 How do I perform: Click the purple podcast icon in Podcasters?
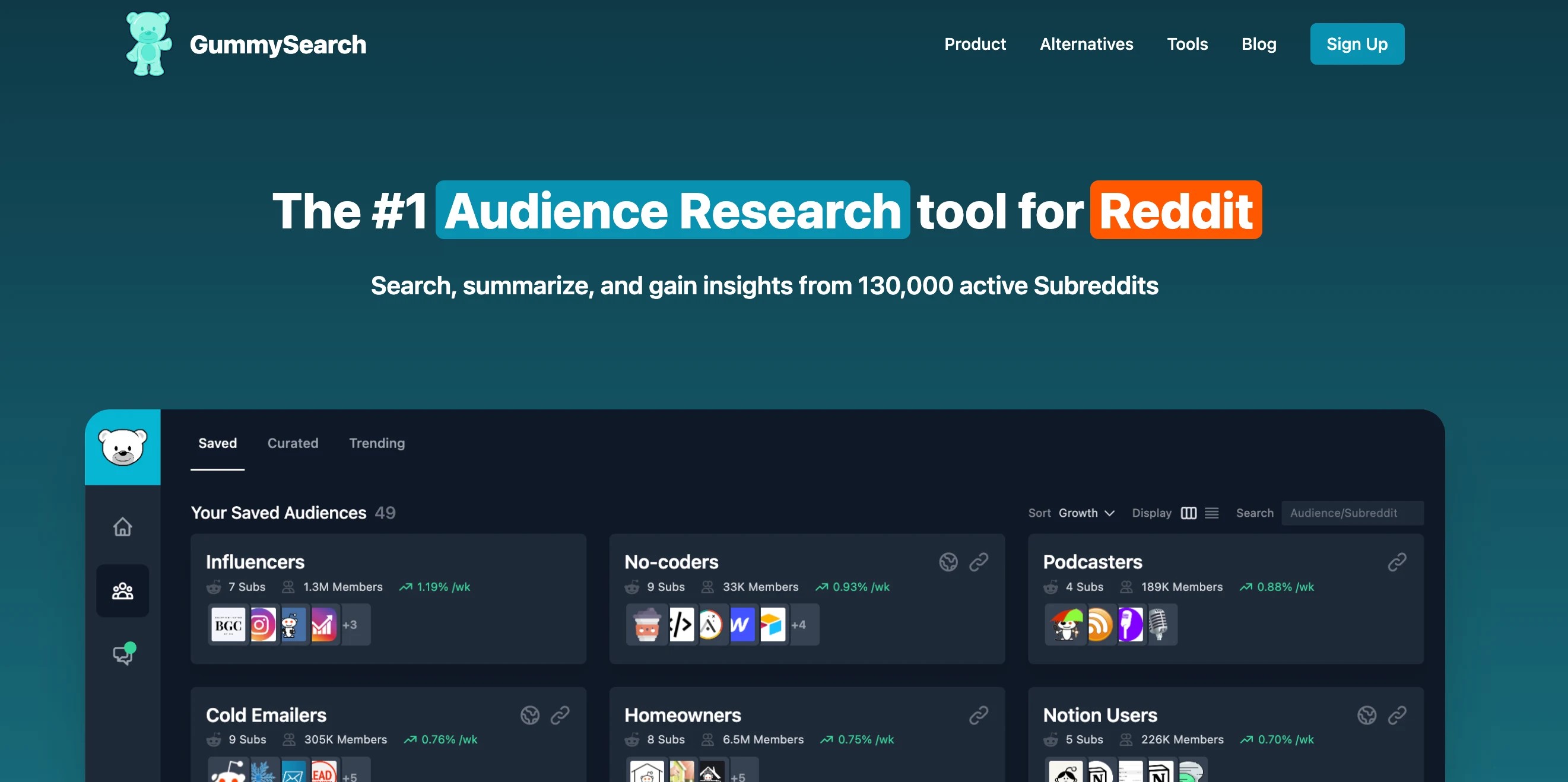[1131, 624]
